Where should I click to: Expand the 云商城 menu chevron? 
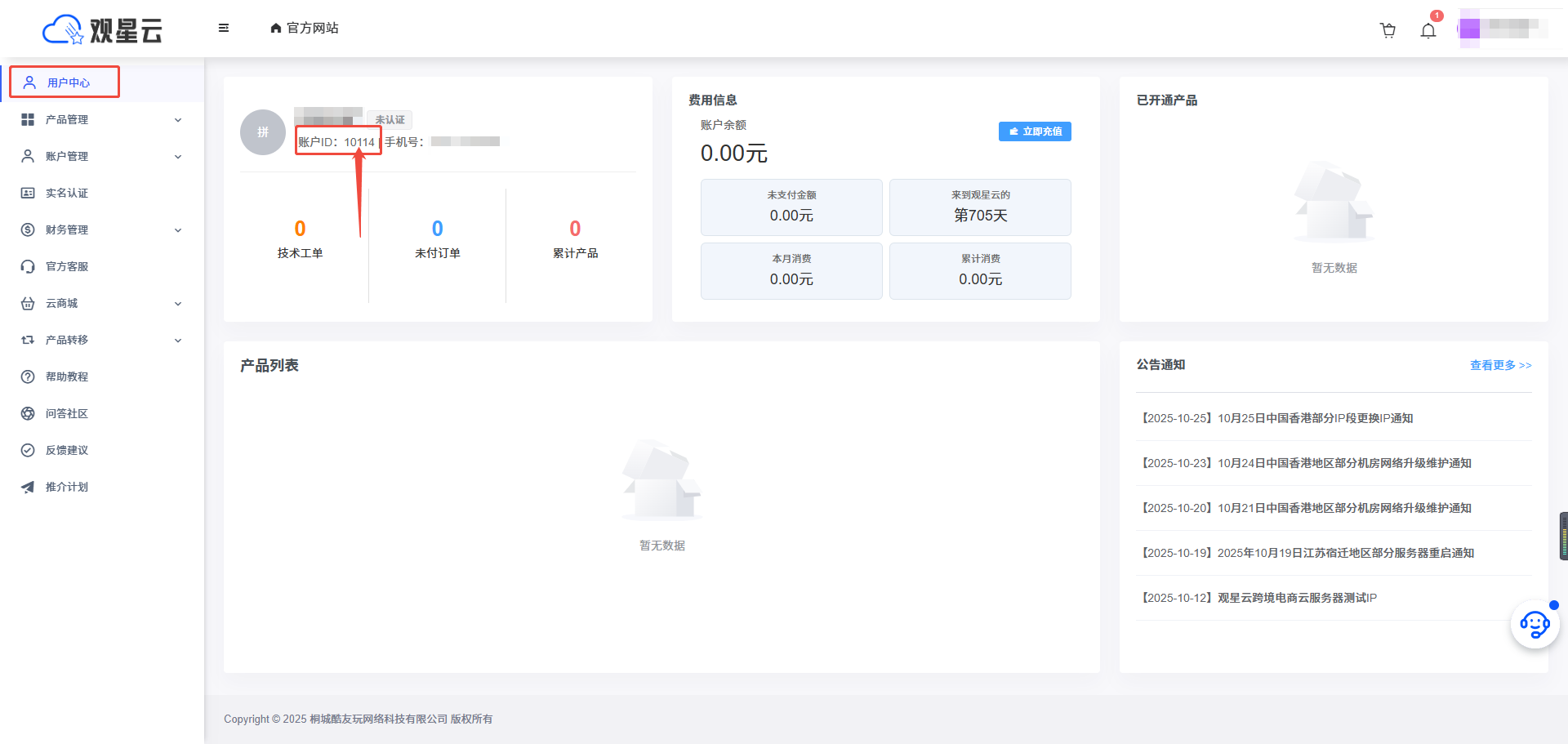click(x=178, y=304)
